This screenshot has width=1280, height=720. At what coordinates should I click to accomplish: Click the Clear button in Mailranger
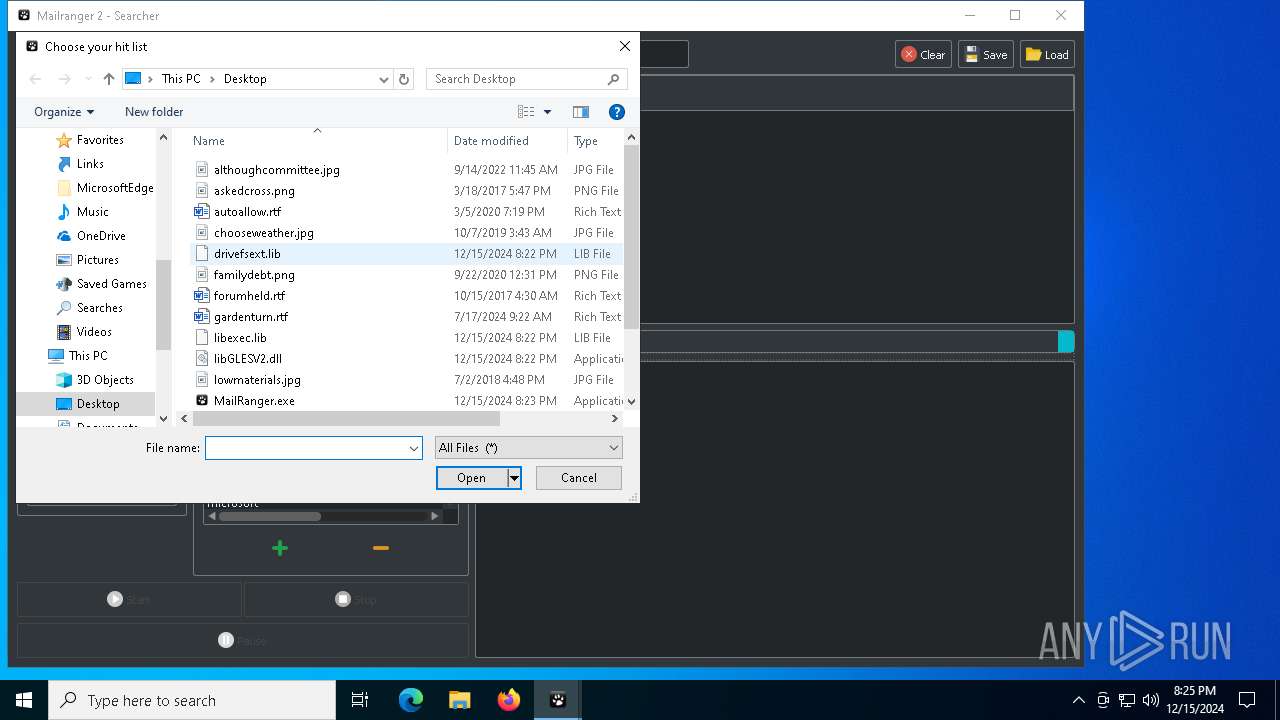tap(923, 55)
